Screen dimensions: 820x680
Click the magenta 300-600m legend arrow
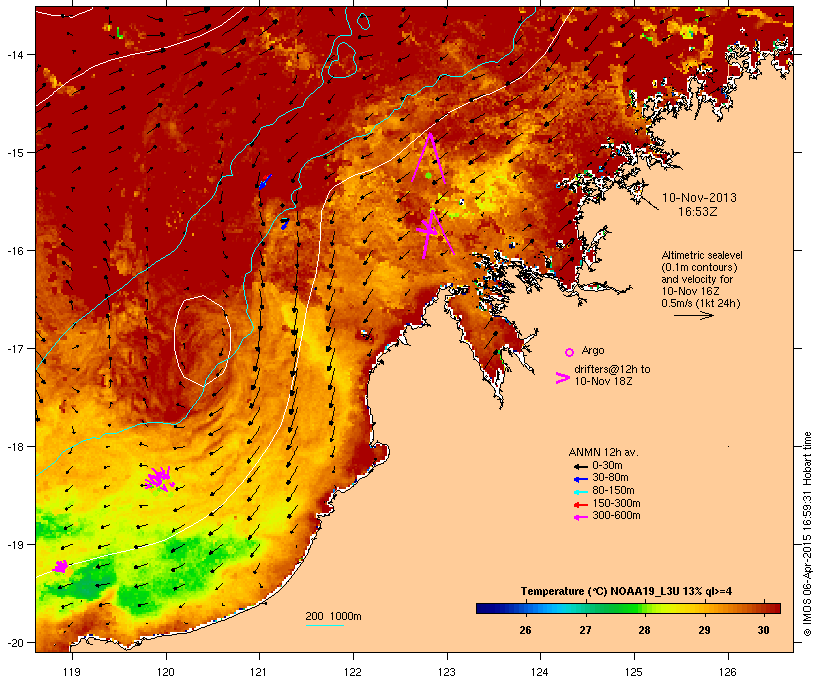click(x=580, y=517)
